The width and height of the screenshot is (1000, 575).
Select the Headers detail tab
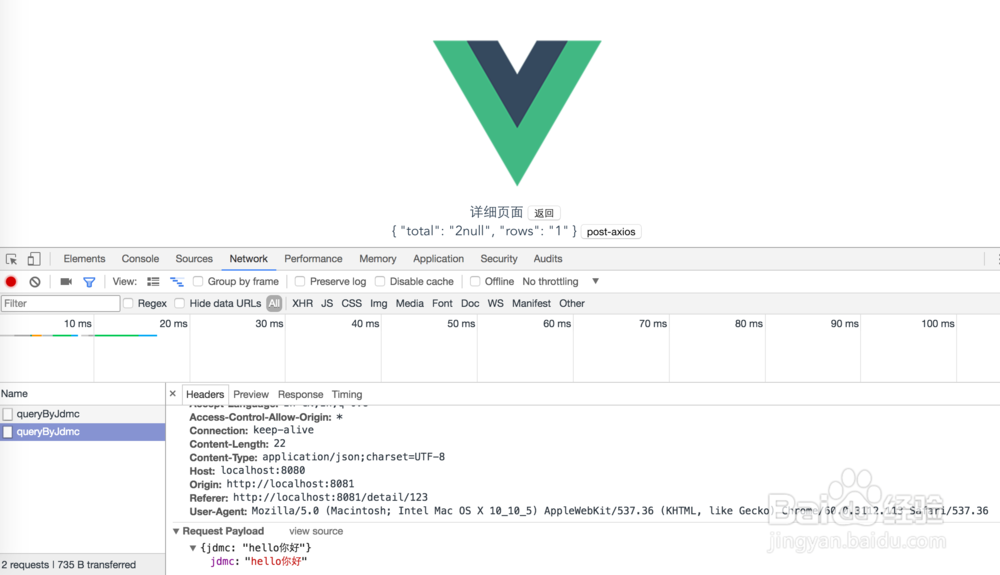(x=205, y=395)
